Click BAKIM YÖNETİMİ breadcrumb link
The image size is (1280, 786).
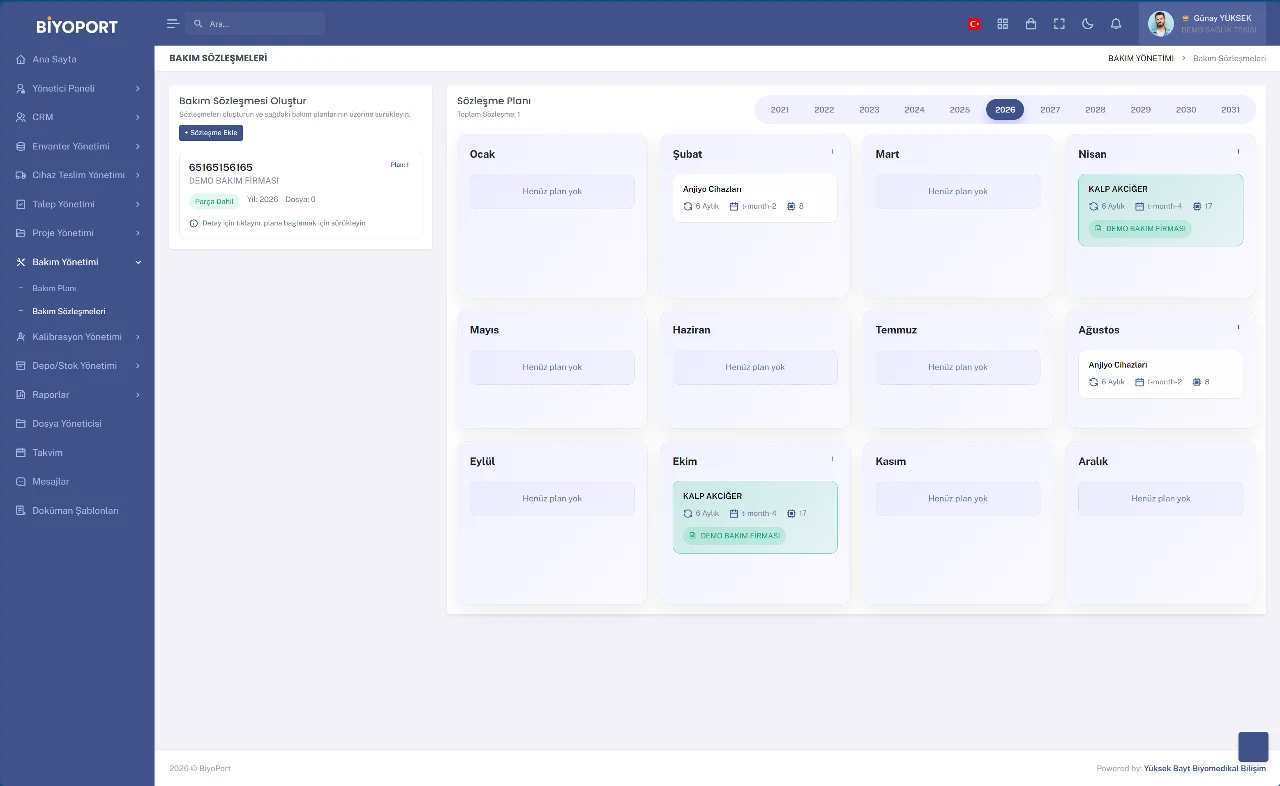tap(1140, 58)
